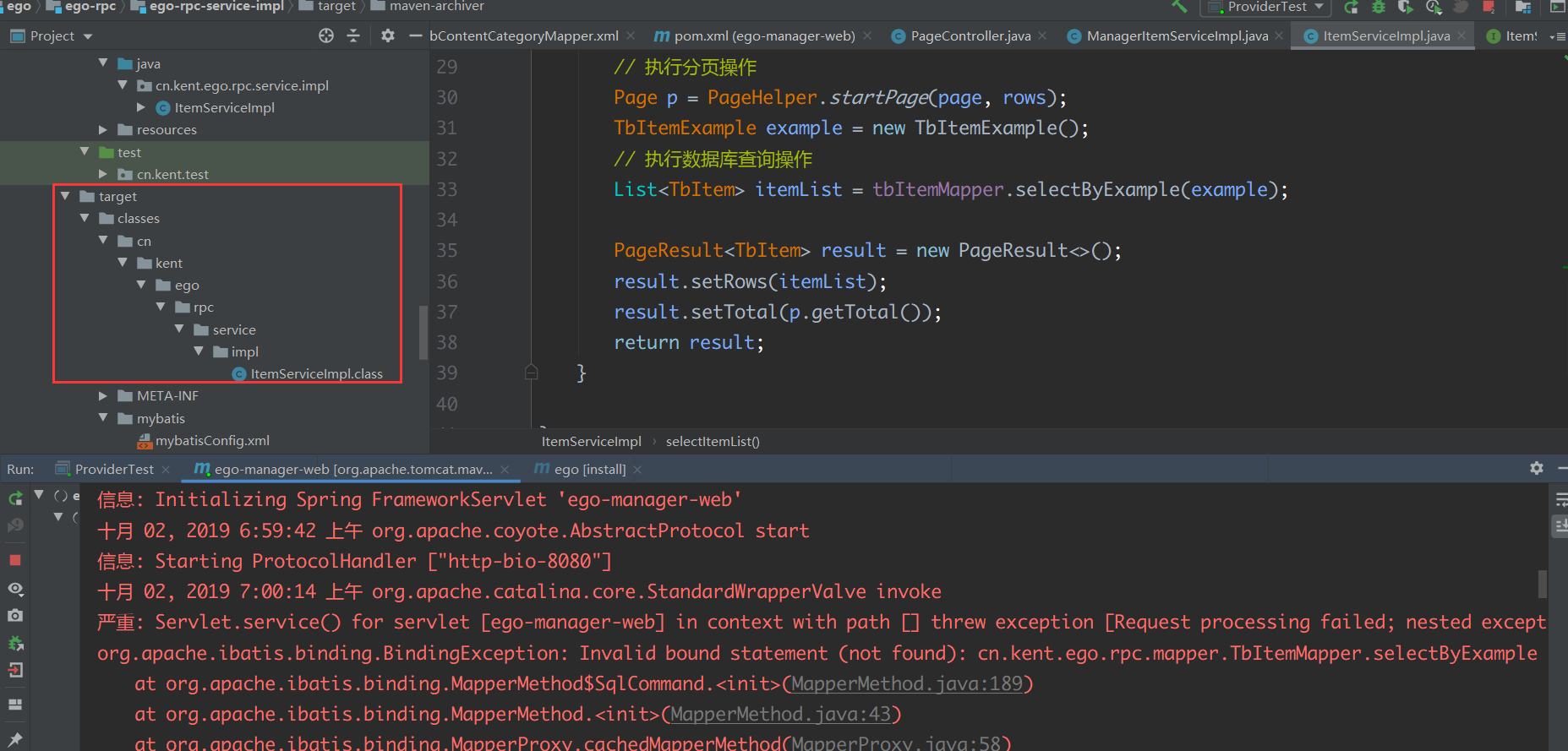Pin the Run tab

pyautogui.click(x=15, y=738)
